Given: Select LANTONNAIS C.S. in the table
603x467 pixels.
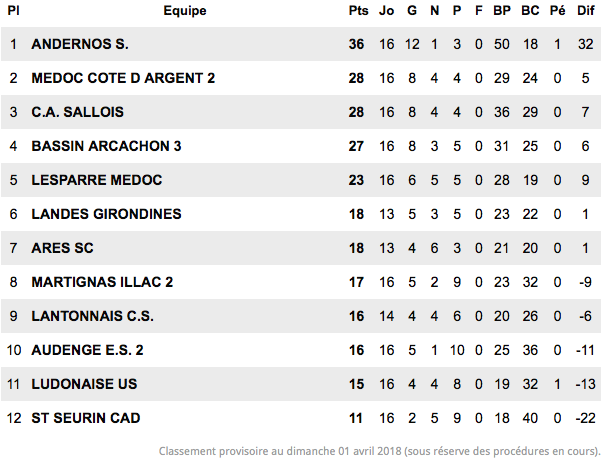Looking at the screenshot, I should (x=92, y=316).
